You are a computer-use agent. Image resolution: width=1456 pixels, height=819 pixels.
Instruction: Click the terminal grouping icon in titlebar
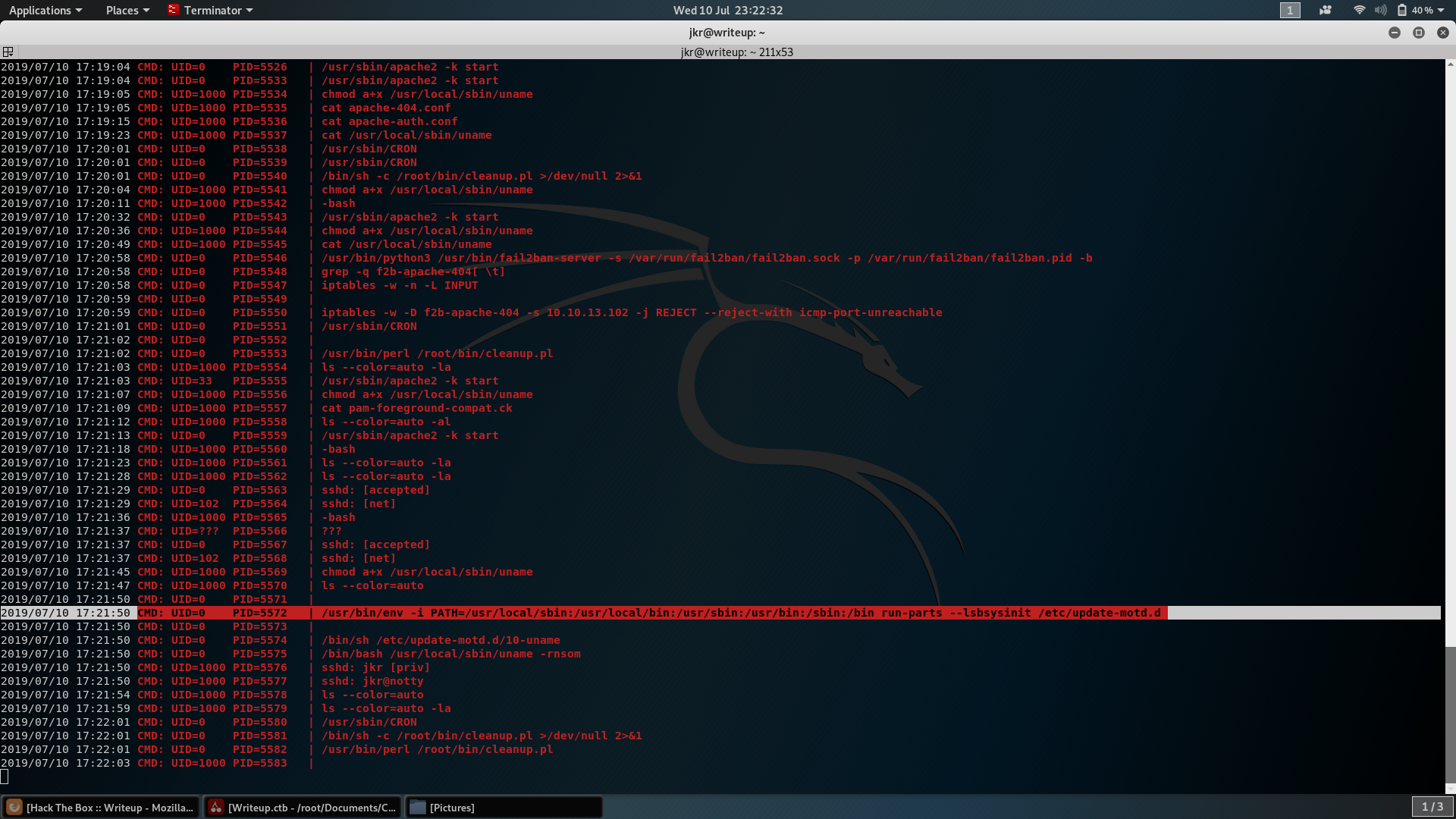[x=8, y=52]
